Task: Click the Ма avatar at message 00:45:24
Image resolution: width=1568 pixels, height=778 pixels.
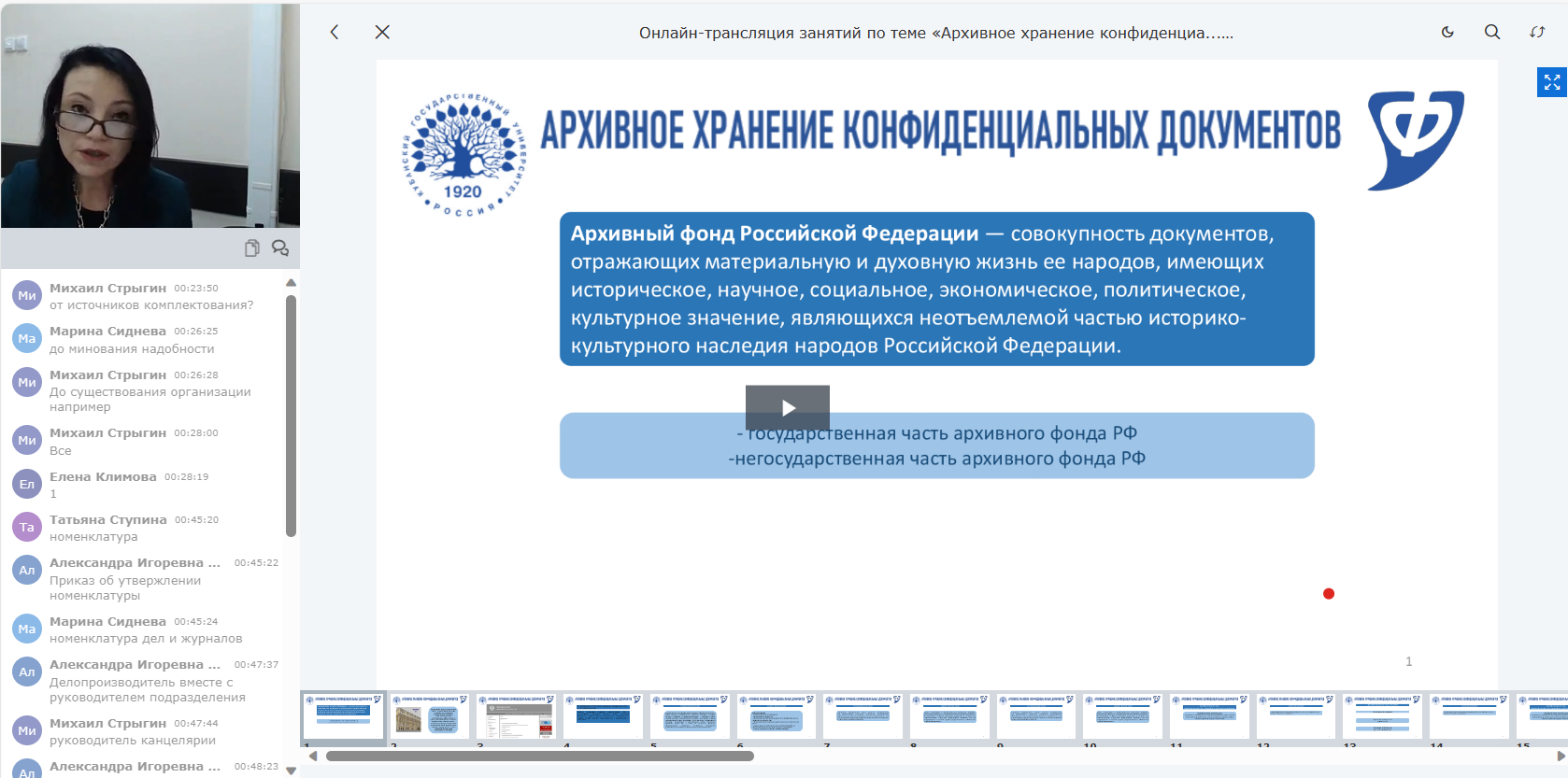Action: tap(27, 629)
